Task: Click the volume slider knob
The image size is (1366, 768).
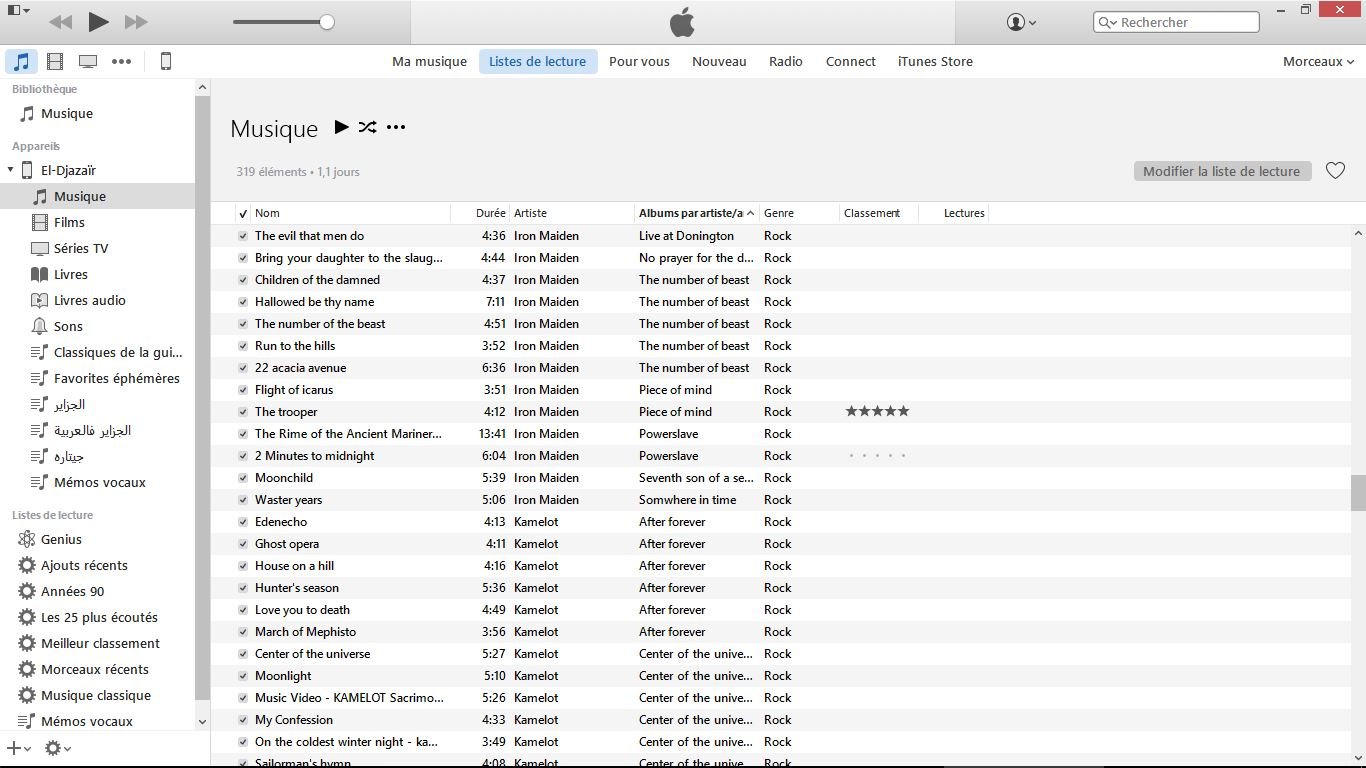Action: [327, 22]
